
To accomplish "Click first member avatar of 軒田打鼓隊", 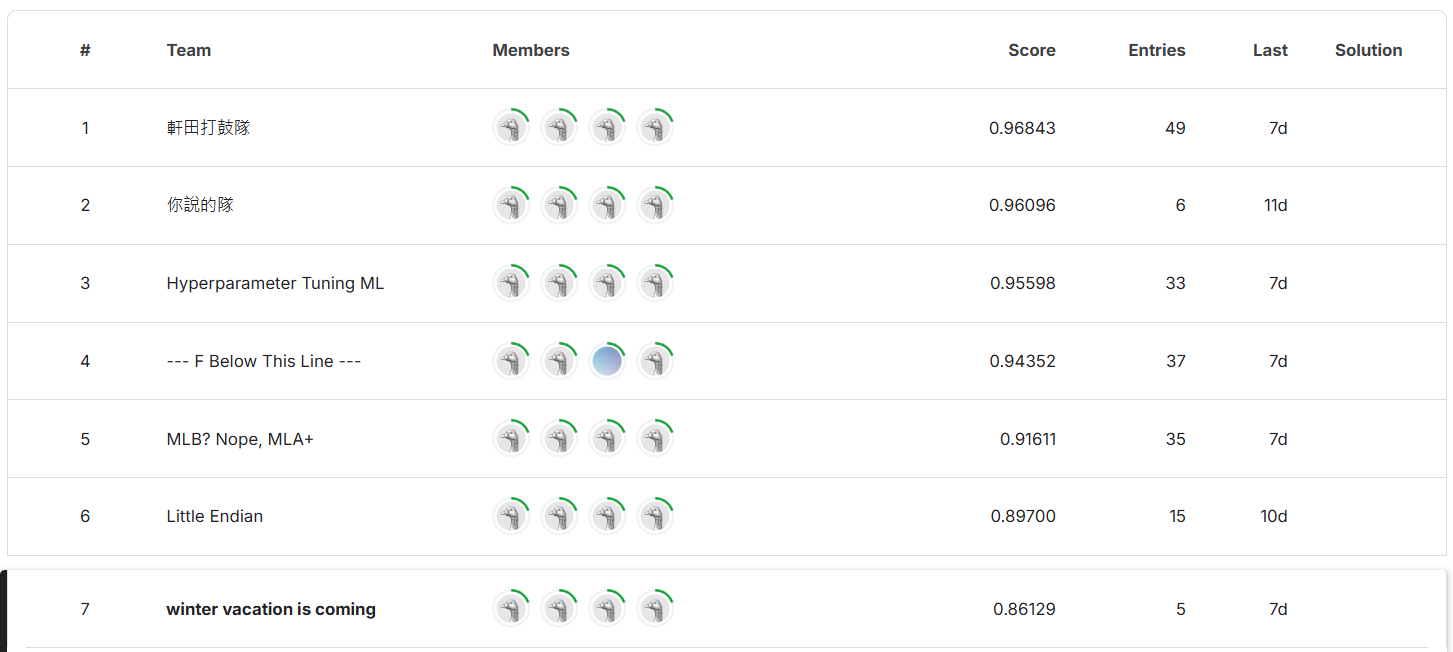I will click(x=511, y=128).
